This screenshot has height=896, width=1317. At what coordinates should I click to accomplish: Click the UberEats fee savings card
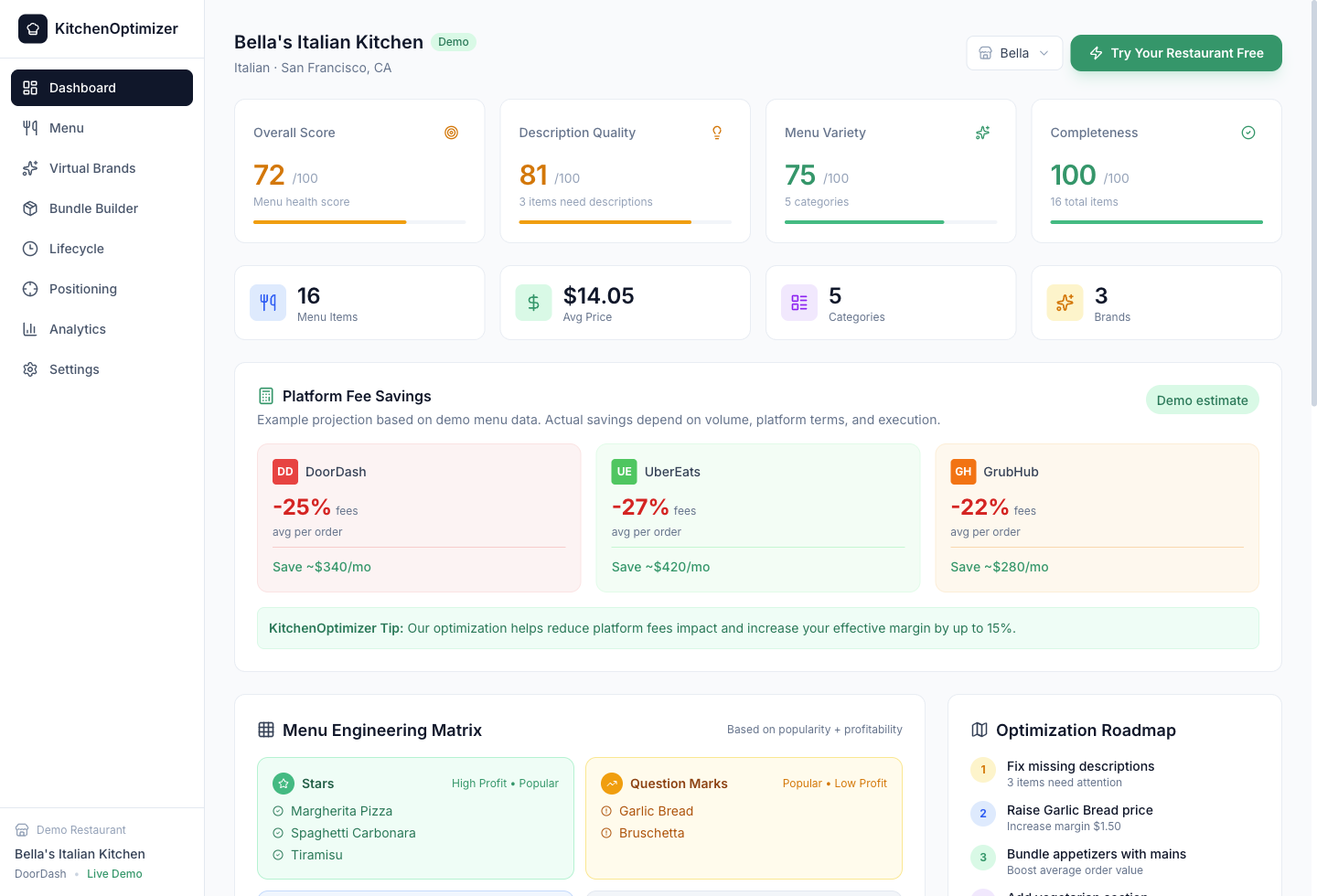(x=758, y=517)
